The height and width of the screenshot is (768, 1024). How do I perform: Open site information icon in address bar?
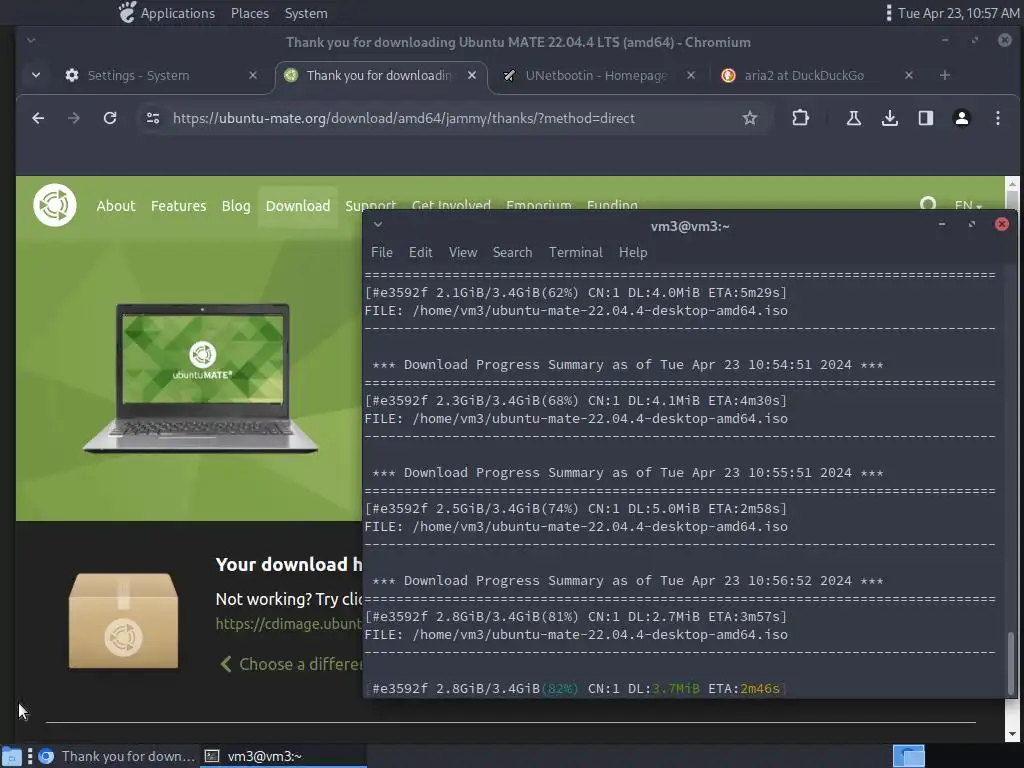(153, 118)
